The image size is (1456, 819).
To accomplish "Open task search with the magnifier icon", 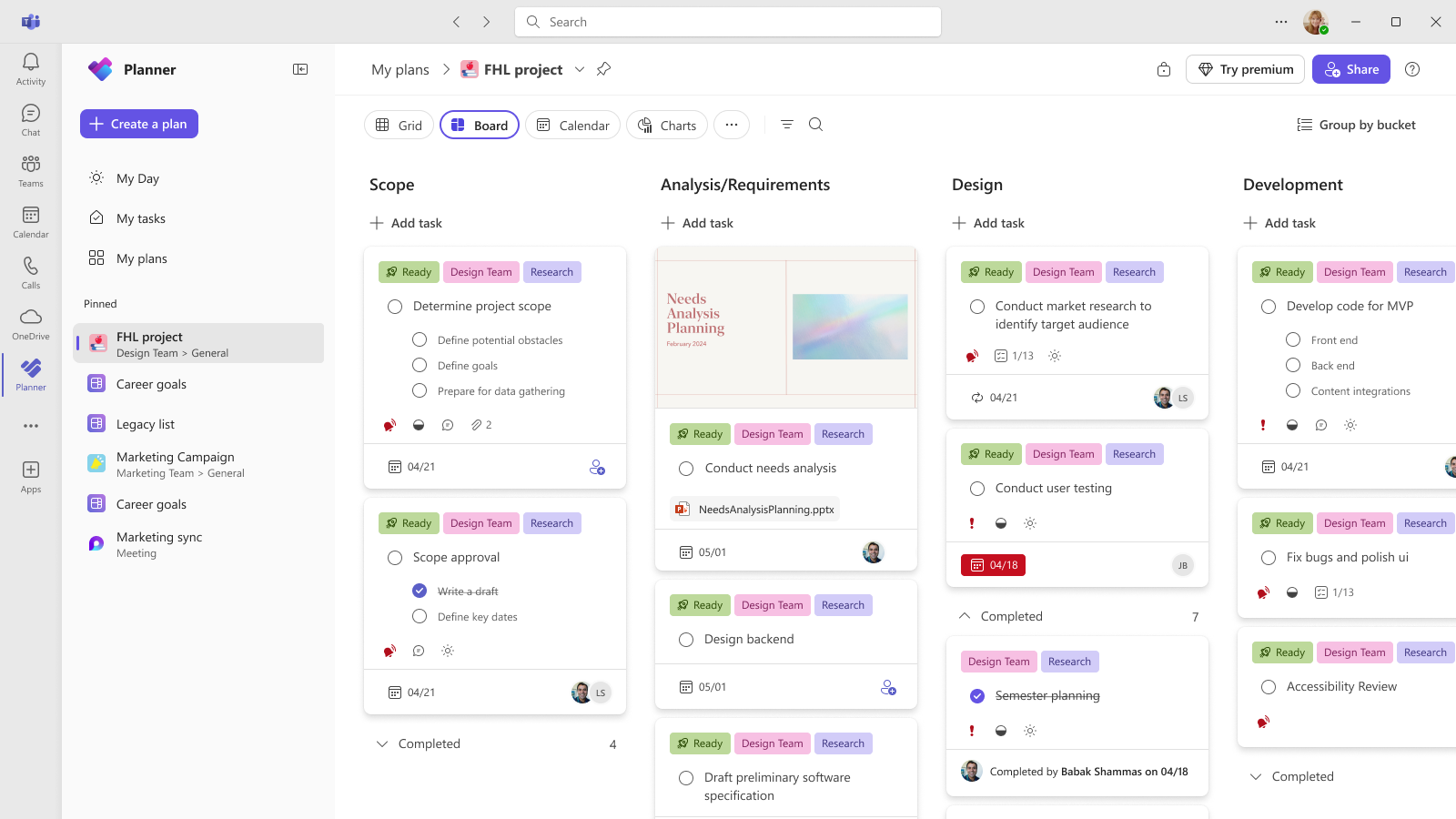I will [x=815, y=125].
